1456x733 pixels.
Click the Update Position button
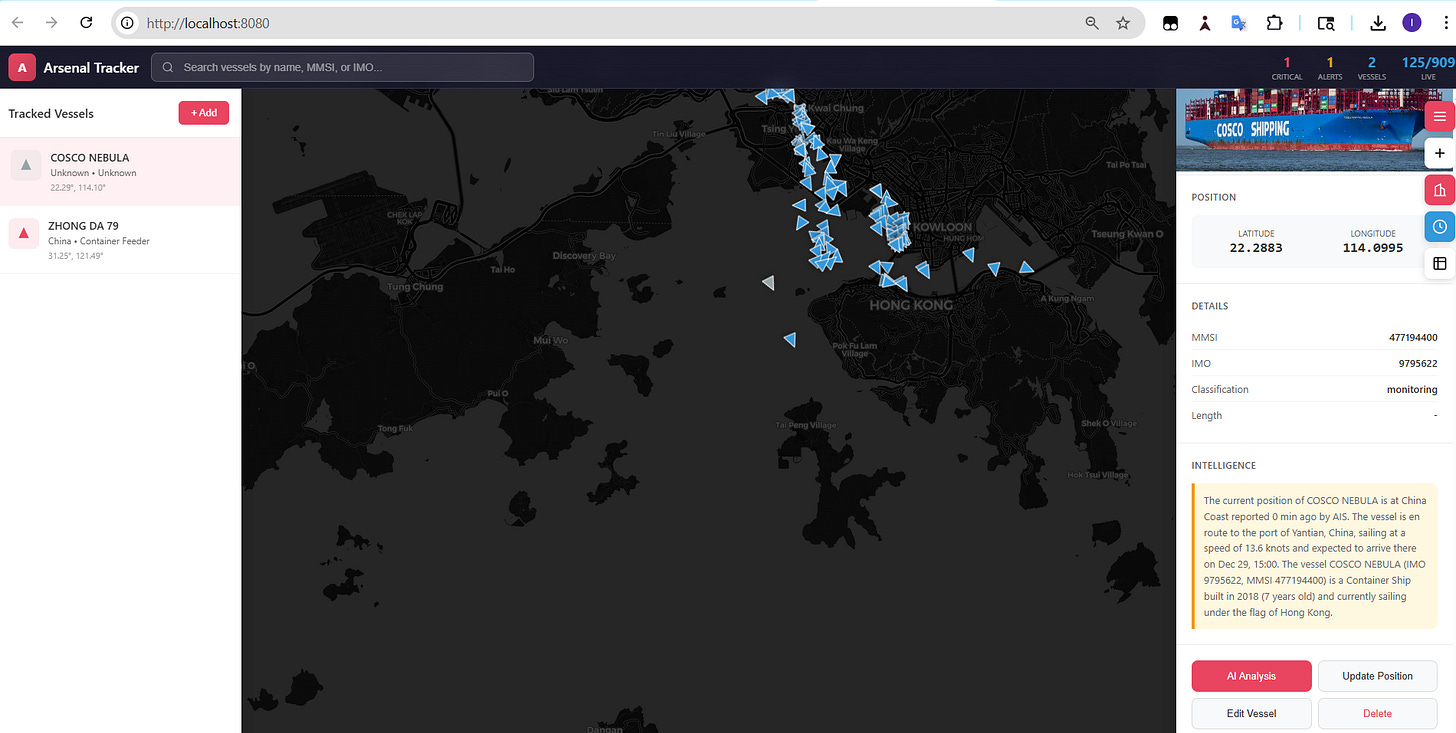pyautogui.click(x=1377, y=676)
